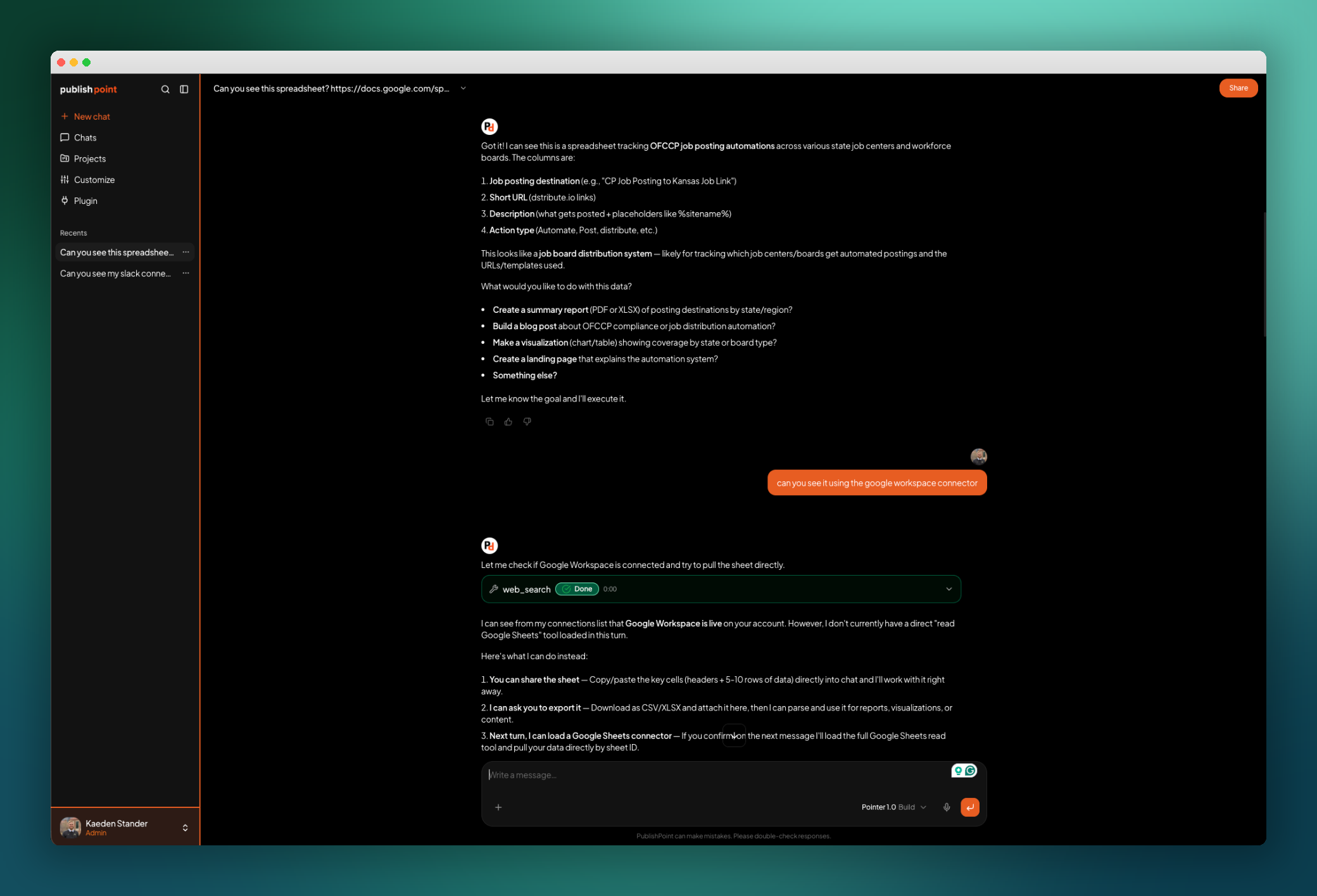Focus the Write a message field

point(715,775)
